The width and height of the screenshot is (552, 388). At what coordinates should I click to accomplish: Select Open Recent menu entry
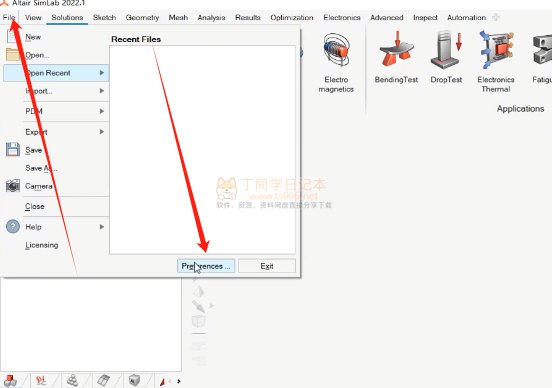pyautogui.click(x=56, y=73)
